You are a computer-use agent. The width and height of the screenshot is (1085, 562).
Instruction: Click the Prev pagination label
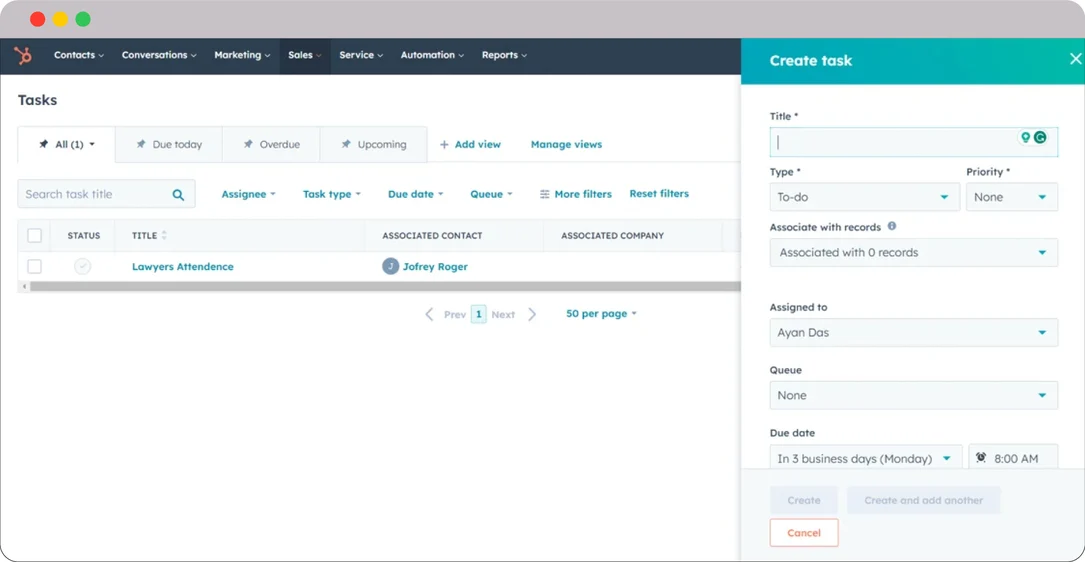pos(455,315)
